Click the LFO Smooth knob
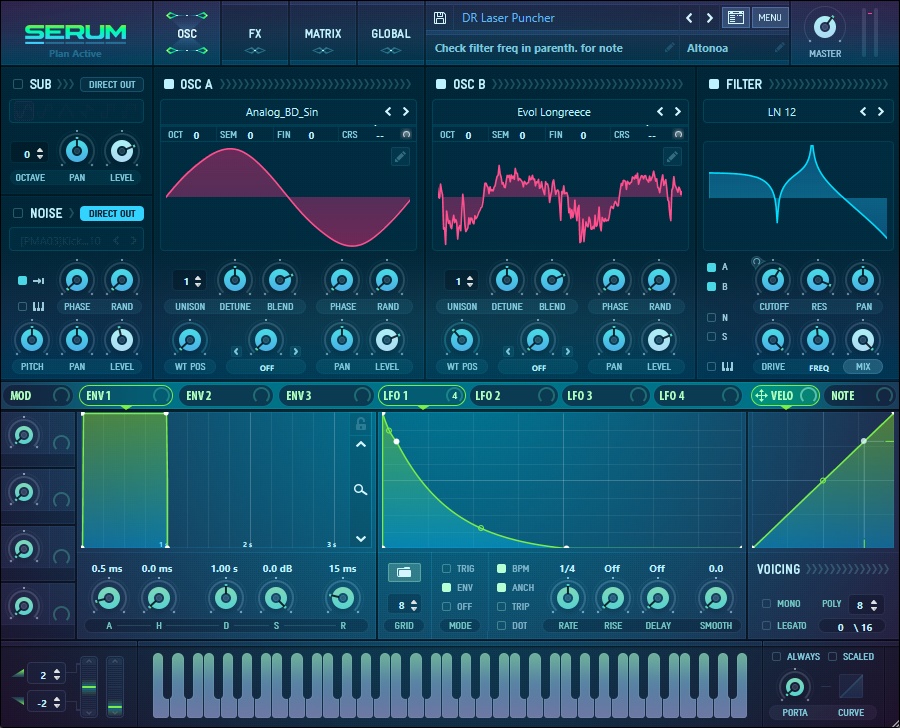This screenshot has height=728, width=900. tap(716, 598)
